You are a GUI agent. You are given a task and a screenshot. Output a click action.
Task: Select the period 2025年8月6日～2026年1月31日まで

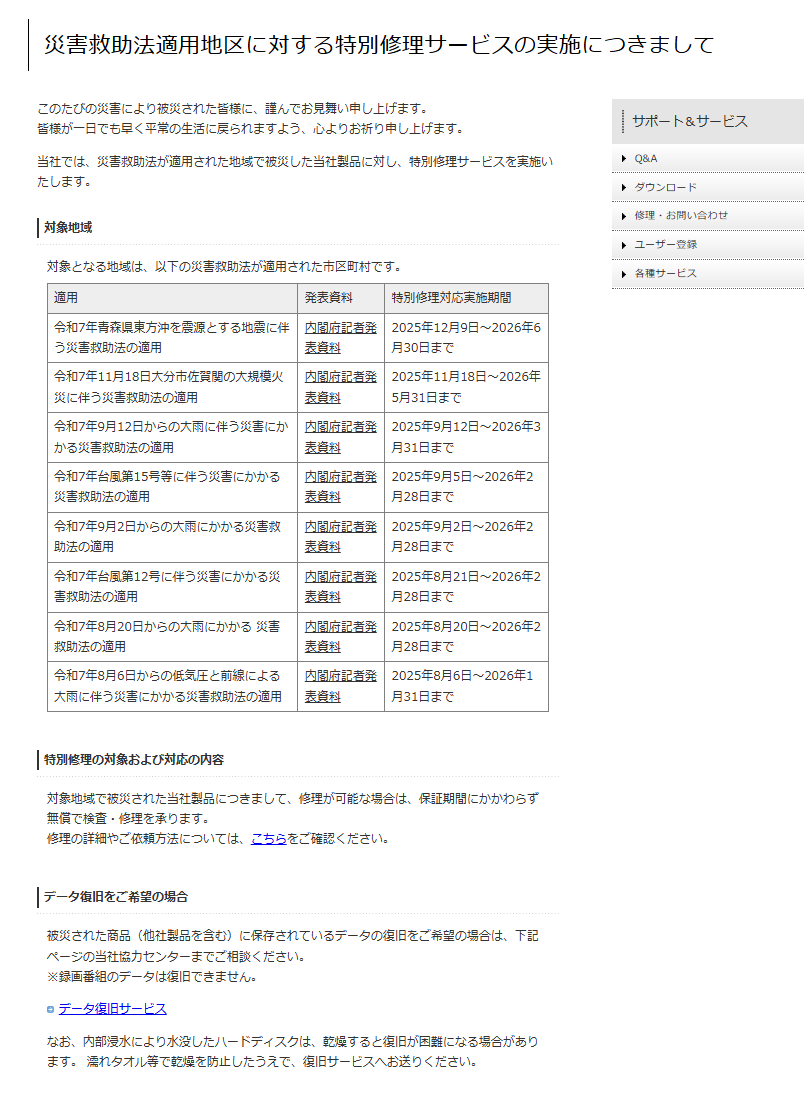(467, 686)
